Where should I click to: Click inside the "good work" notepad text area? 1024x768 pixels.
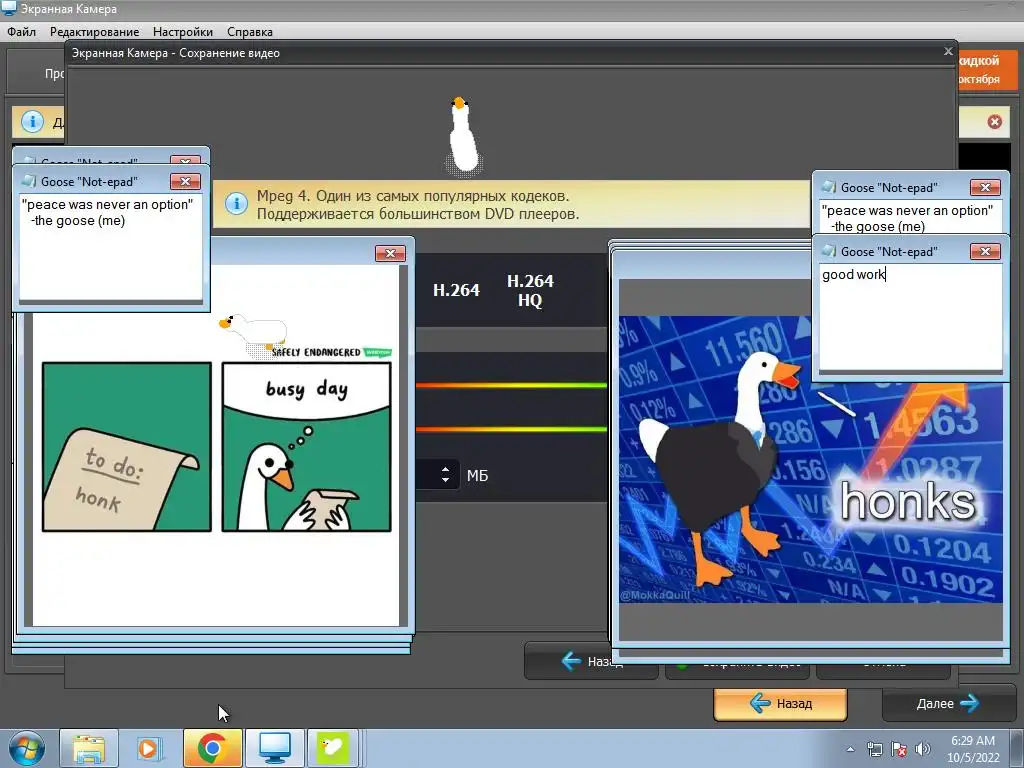910,317
